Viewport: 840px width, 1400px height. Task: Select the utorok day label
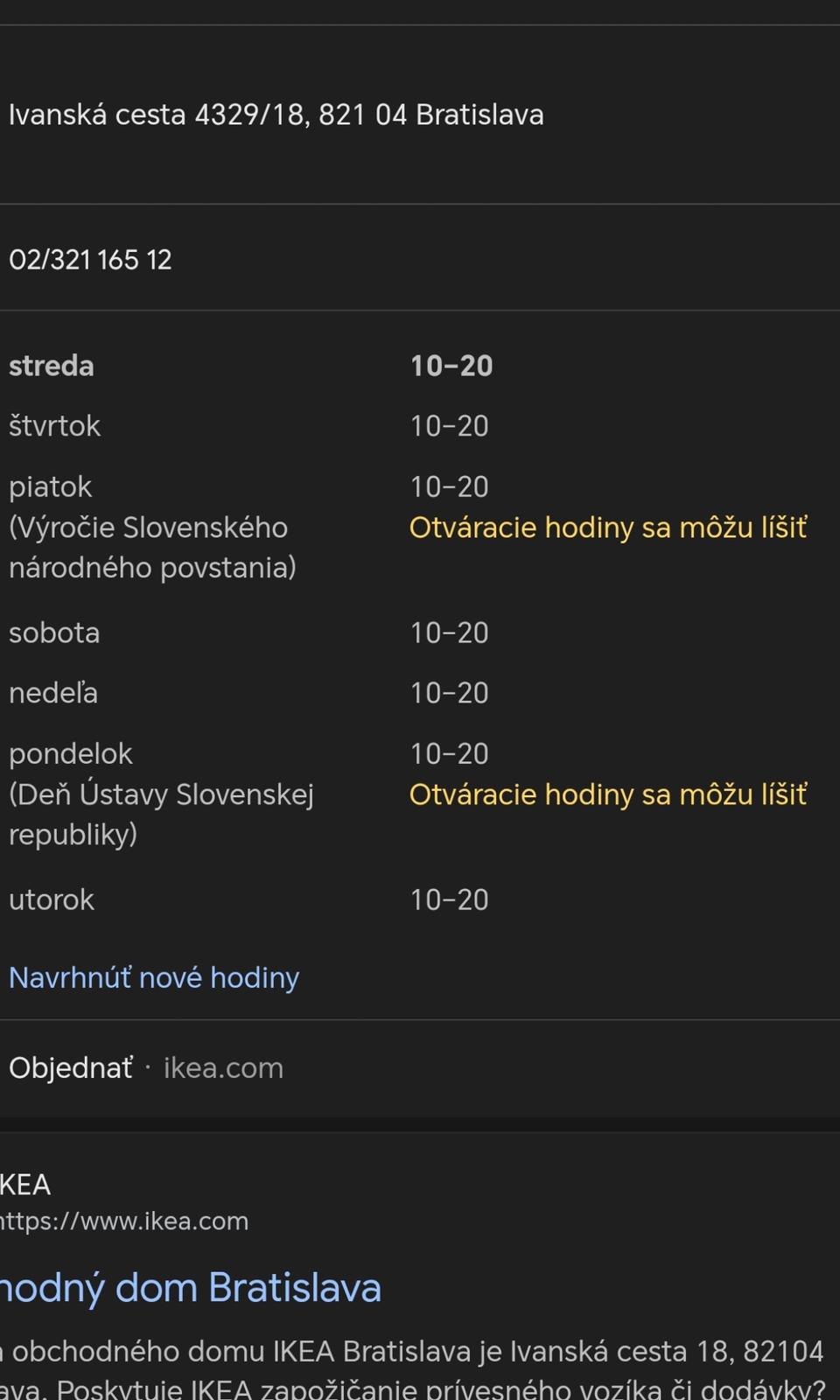[x=52, y=899]
